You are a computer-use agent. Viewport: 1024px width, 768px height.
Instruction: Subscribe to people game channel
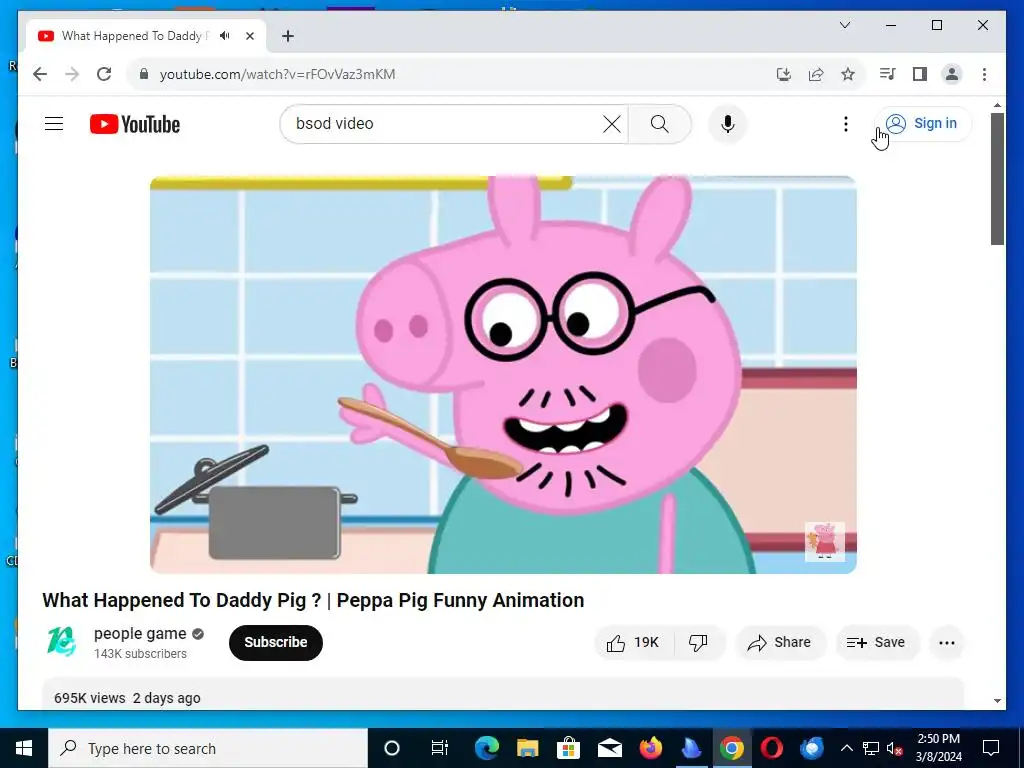pyautogui.click(x=276, y=643)
